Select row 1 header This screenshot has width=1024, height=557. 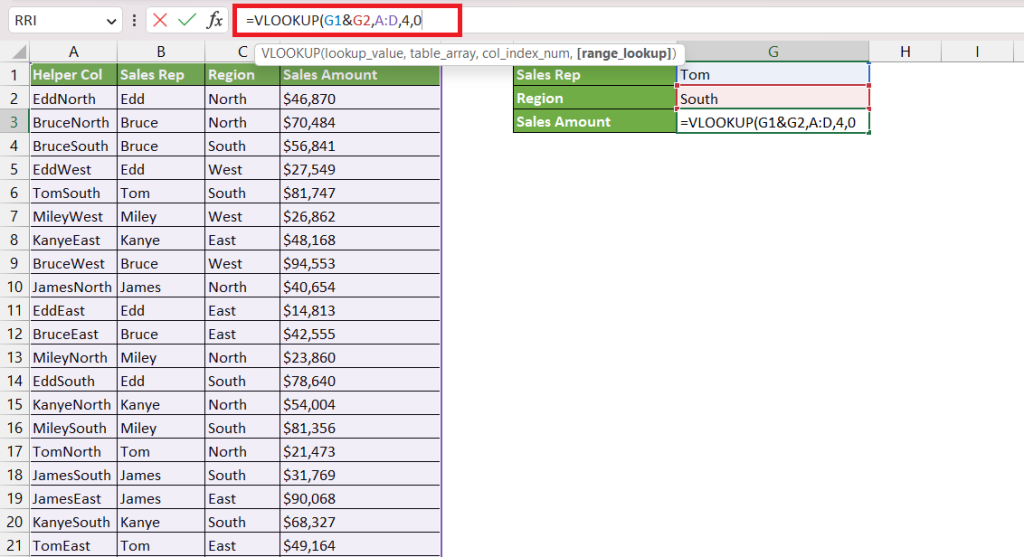pyautogui.click(x=14, y=75)
